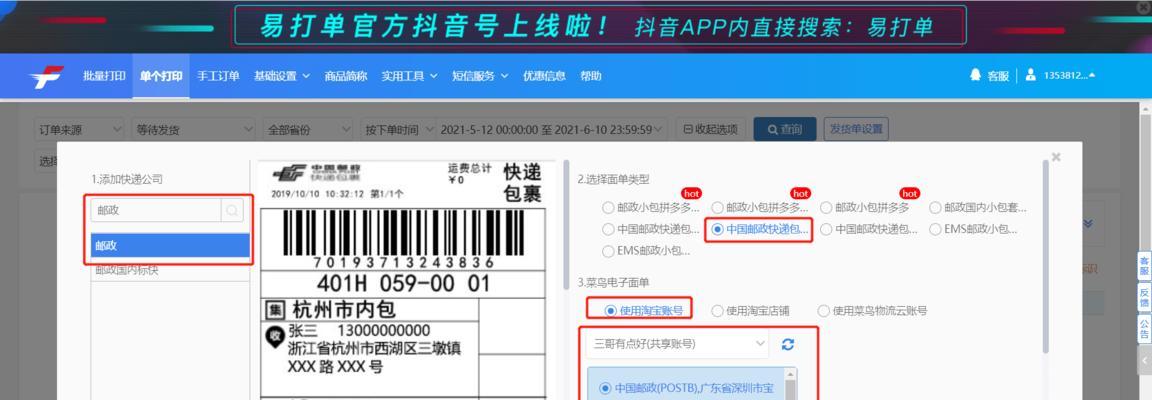Refresh the Taobao account list icon
Image resolution: width=1152 pixels, height=400 pixels.
coord(788,344)
